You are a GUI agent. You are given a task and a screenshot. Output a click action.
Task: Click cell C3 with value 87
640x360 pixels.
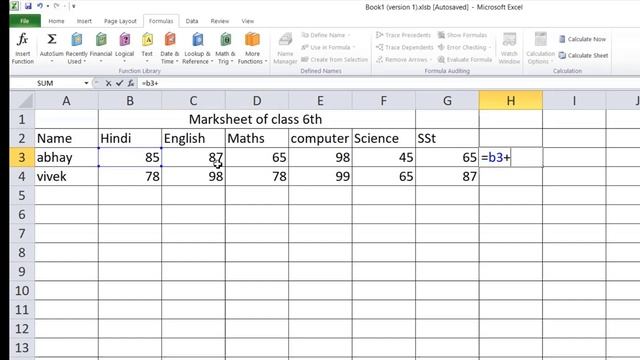coord(193,157)
